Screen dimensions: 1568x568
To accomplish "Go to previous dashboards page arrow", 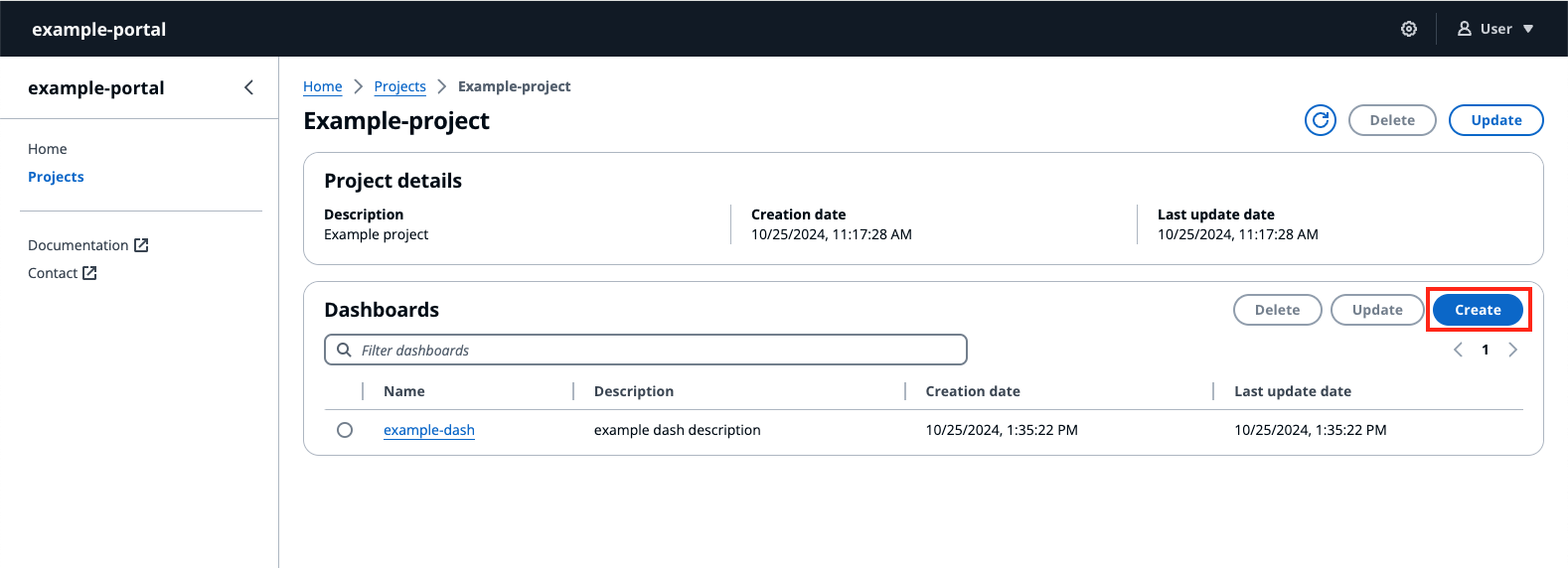I will point(1458,350).
